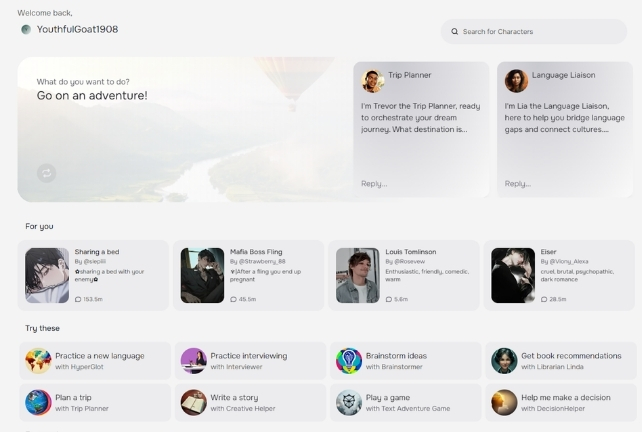This screenshot has width=642, height=432.
Task: Click the Brainstormer lightbulb icon
Action: (349, 361)
